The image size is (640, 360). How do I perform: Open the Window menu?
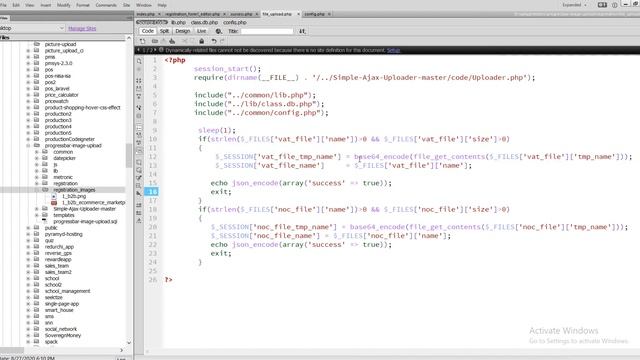(x=144, y=5)
